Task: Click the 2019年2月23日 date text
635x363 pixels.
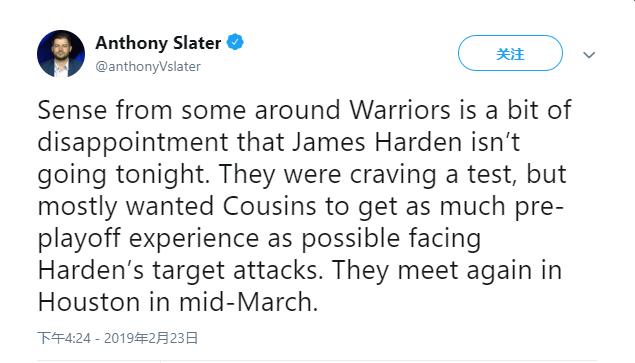Action: click(x=151, y=338)
